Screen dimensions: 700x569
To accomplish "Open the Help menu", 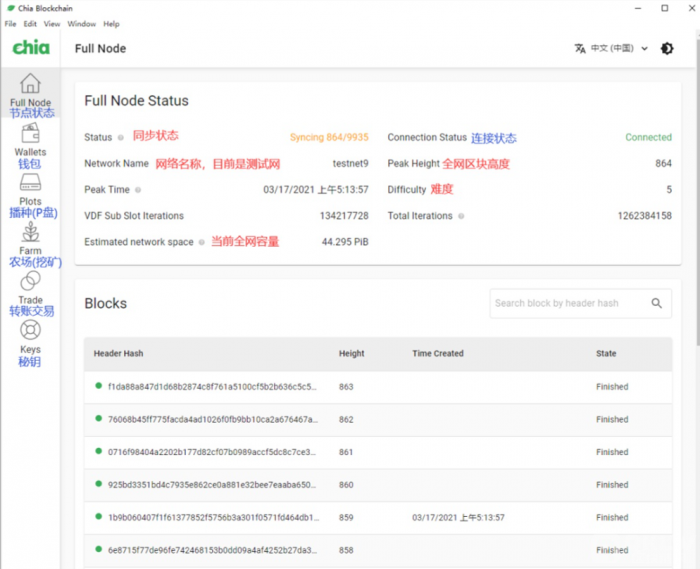I will [x=111, y=24].
